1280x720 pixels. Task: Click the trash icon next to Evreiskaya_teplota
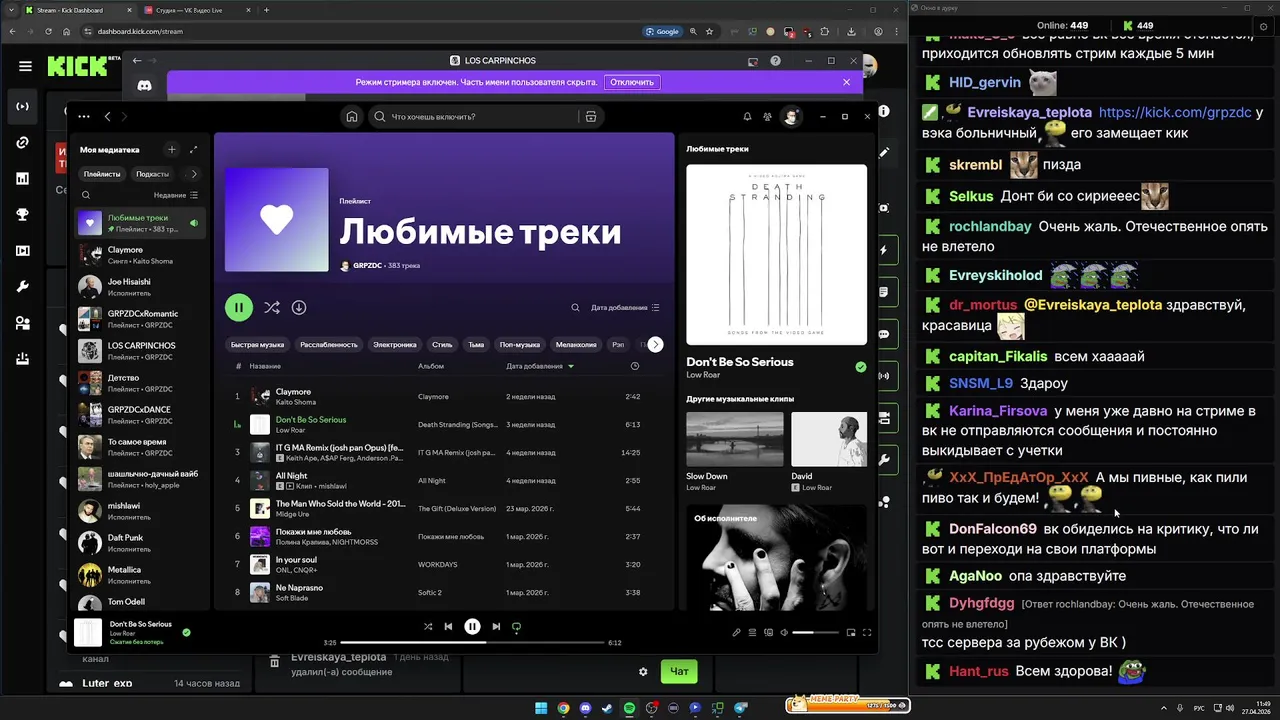pyautogui.click(x=274, y=662)
